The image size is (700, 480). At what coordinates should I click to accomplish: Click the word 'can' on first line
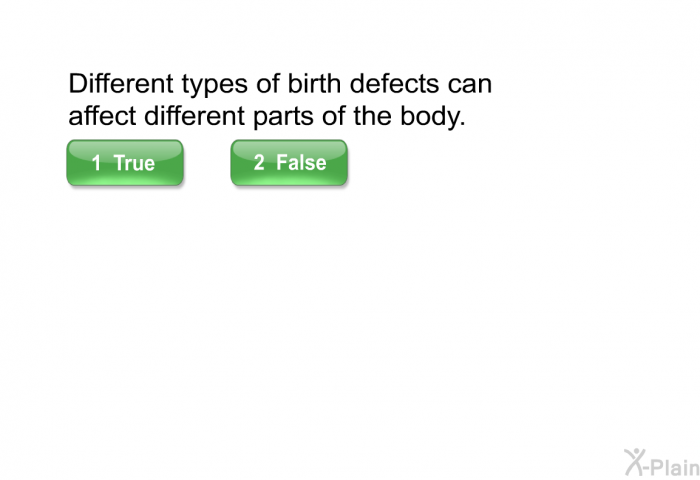[x=470, y=85]
